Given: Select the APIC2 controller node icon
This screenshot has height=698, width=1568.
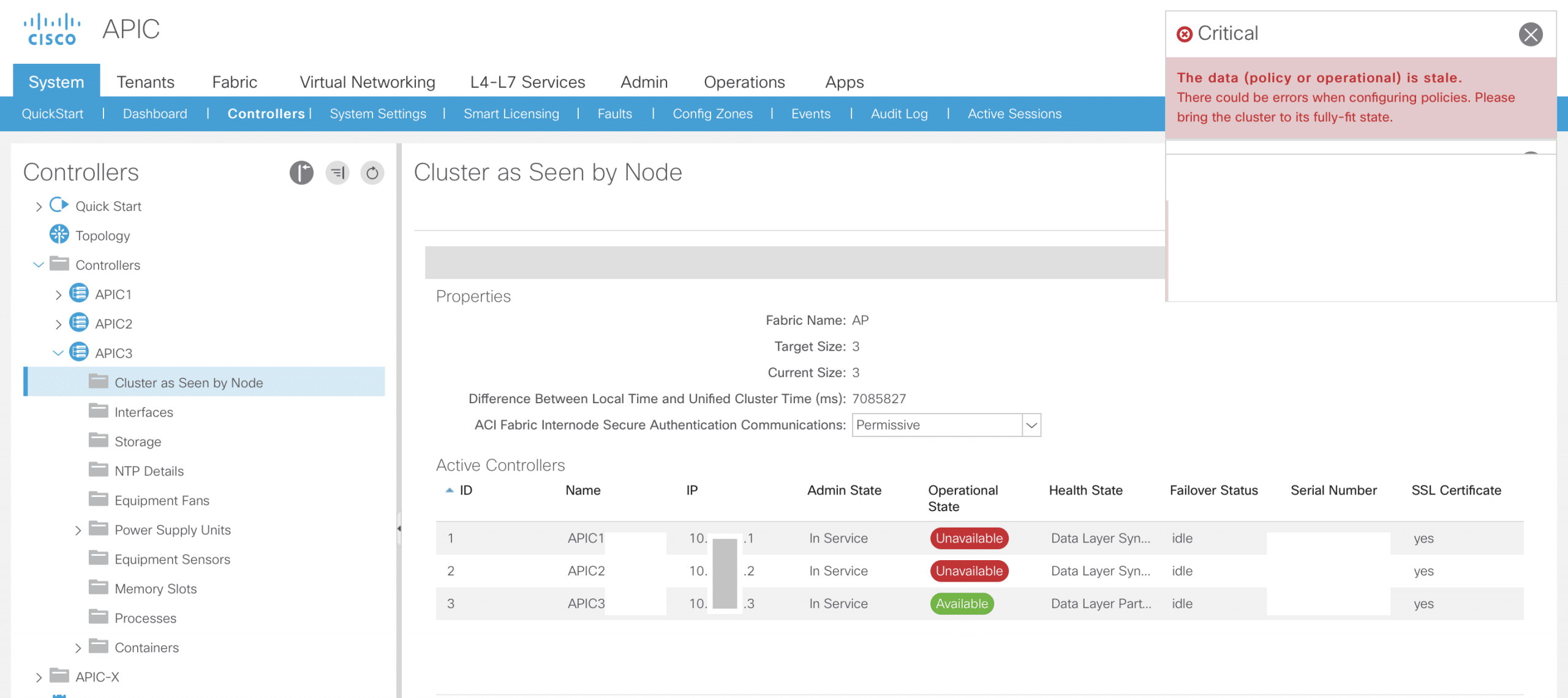Looking at the screenshot, I should point(79,323).
